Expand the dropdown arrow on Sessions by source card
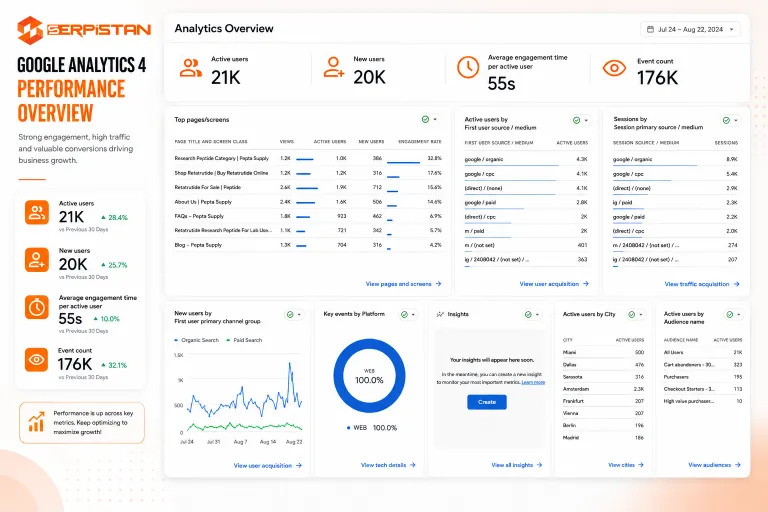This screenshot has height=512, width=768. point(736,120)
